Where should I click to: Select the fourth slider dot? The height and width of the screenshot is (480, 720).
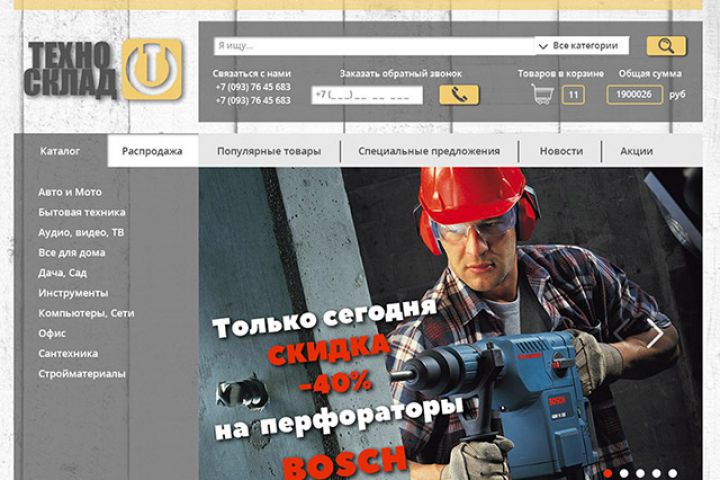656,473
